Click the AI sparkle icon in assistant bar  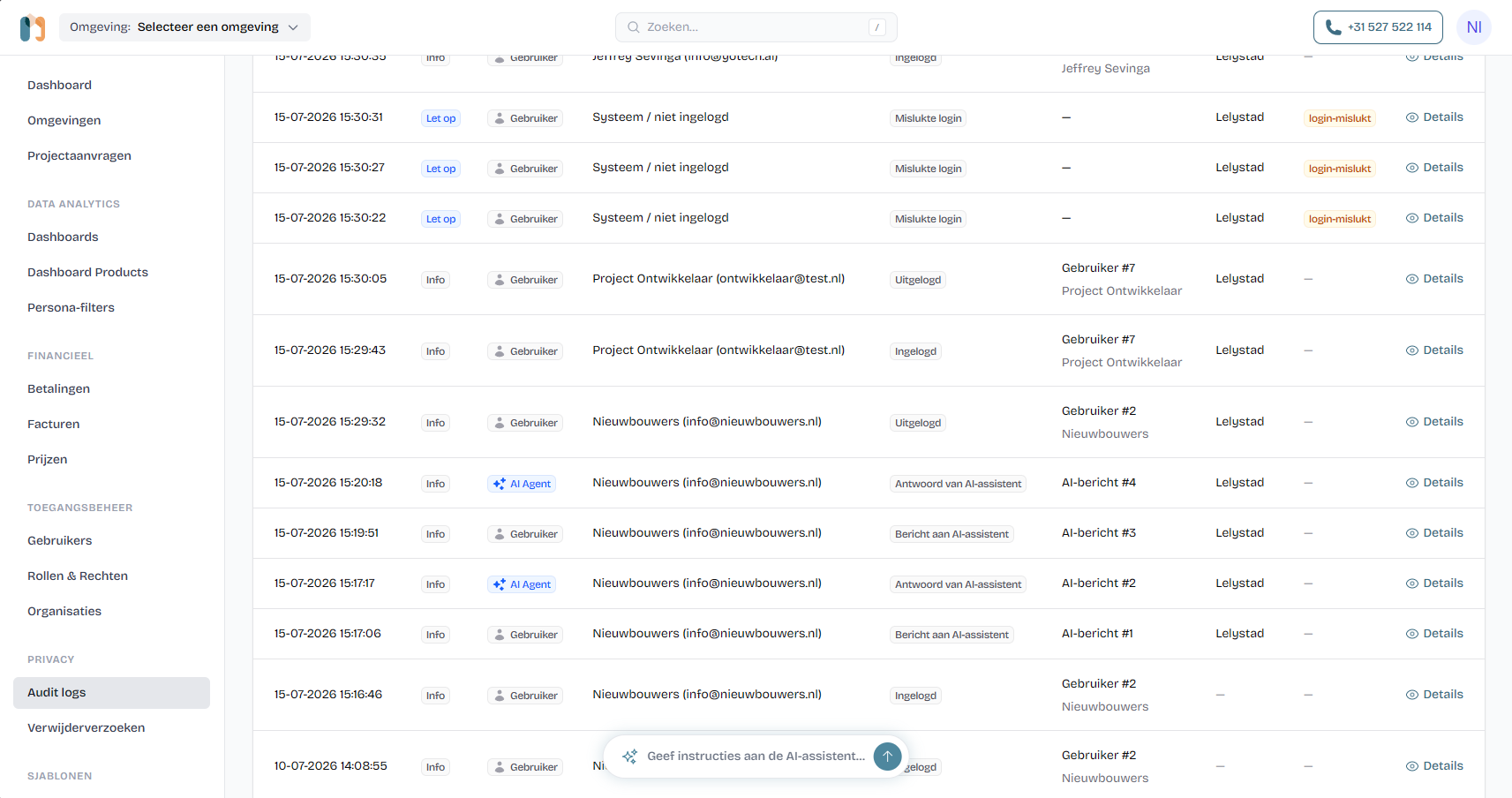click(x=629, y=757)
